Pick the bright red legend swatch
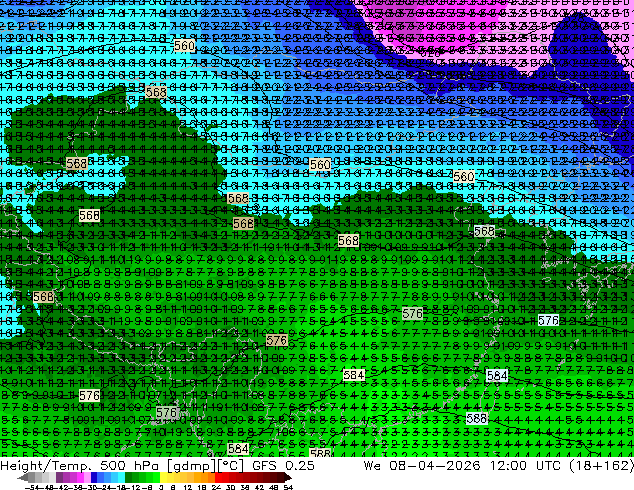 point(218,478)
